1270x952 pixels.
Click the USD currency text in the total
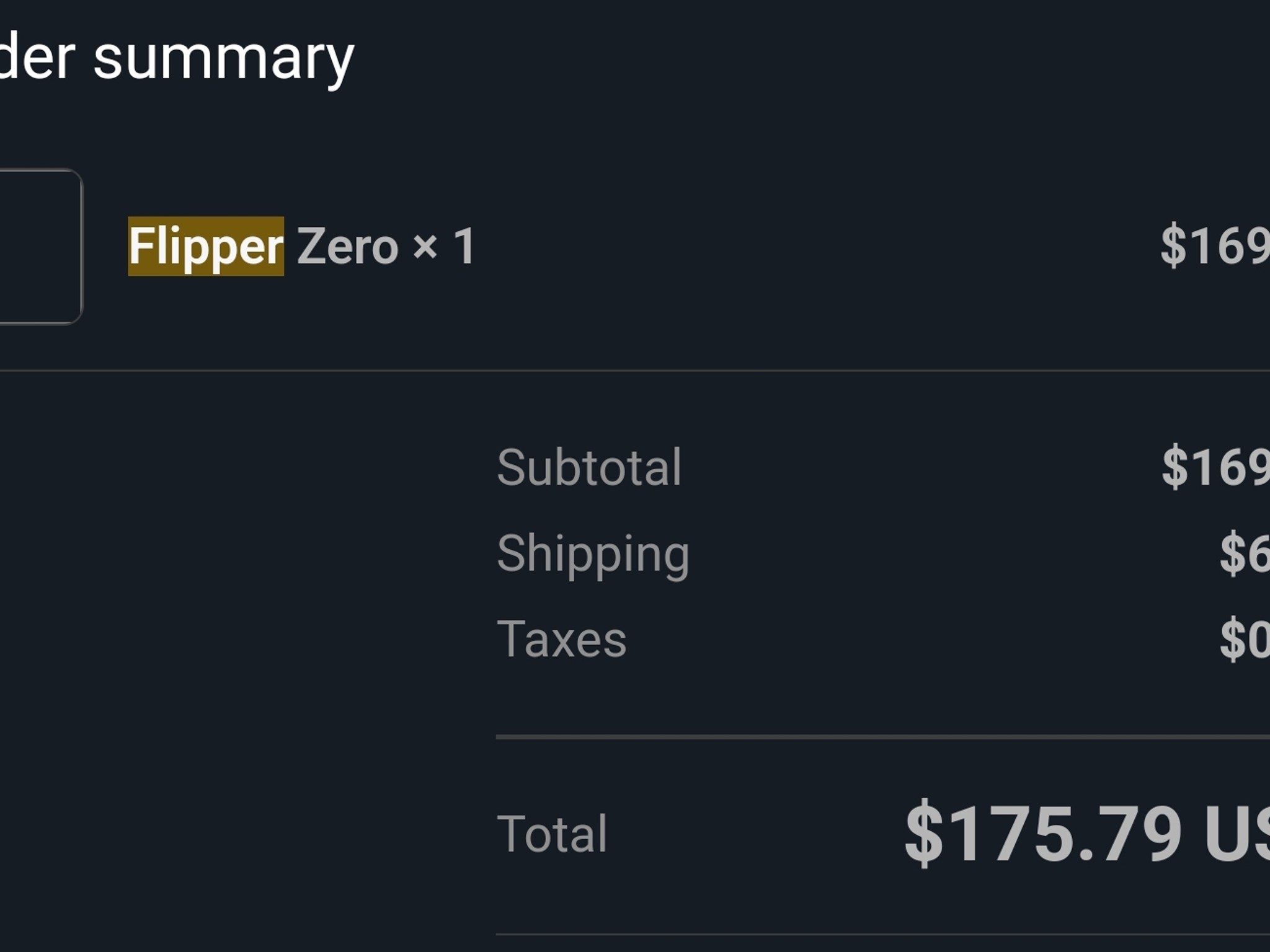coord(1246,834)
